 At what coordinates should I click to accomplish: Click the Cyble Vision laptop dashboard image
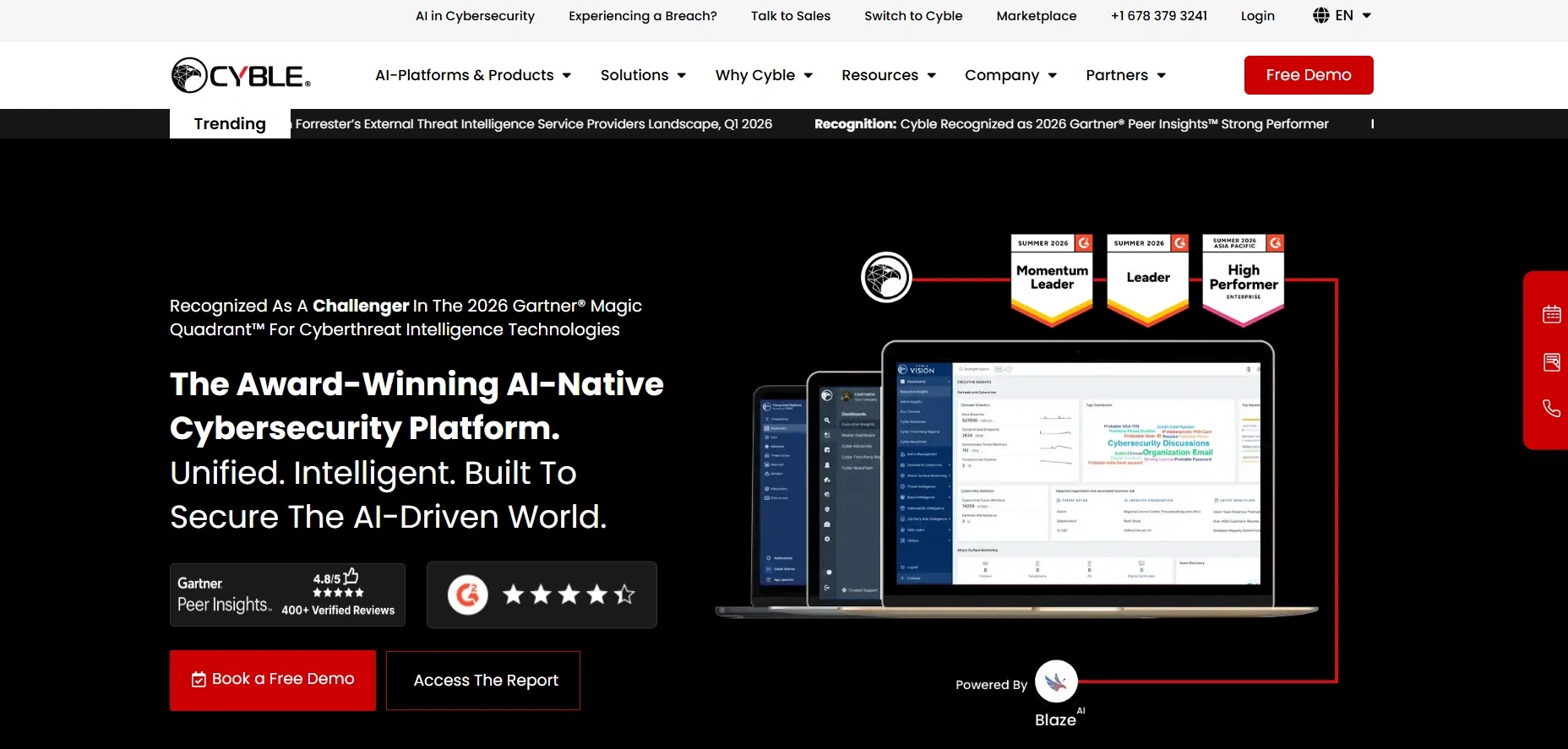tap(1078, 473)
